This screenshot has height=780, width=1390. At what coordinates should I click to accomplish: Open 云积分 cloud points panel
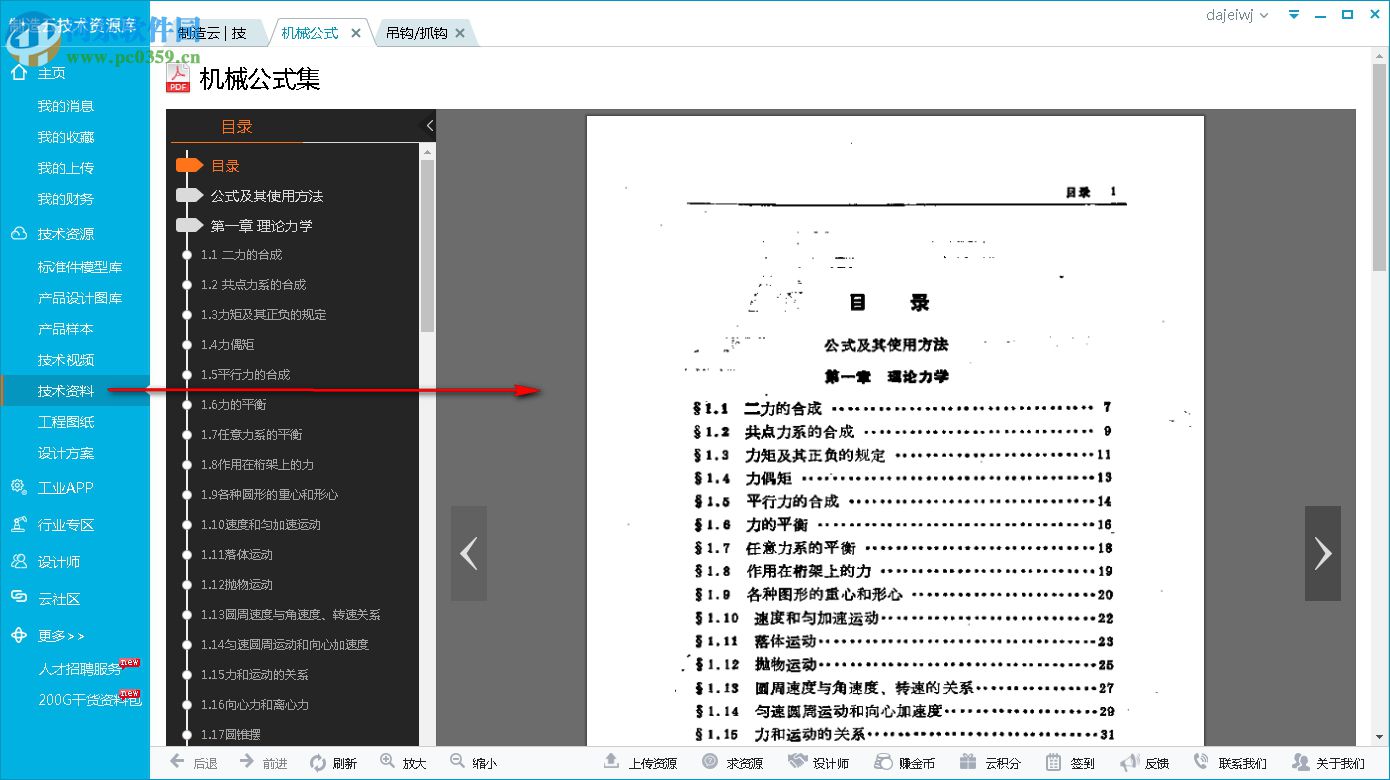[x=990, y=761]
